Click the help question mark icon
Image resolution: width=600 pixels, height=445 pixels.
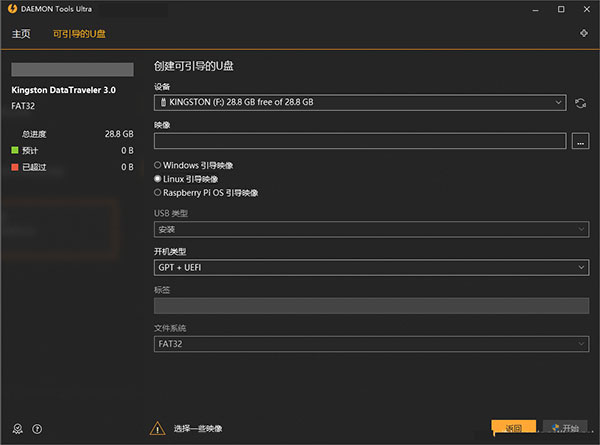point(37,428)
